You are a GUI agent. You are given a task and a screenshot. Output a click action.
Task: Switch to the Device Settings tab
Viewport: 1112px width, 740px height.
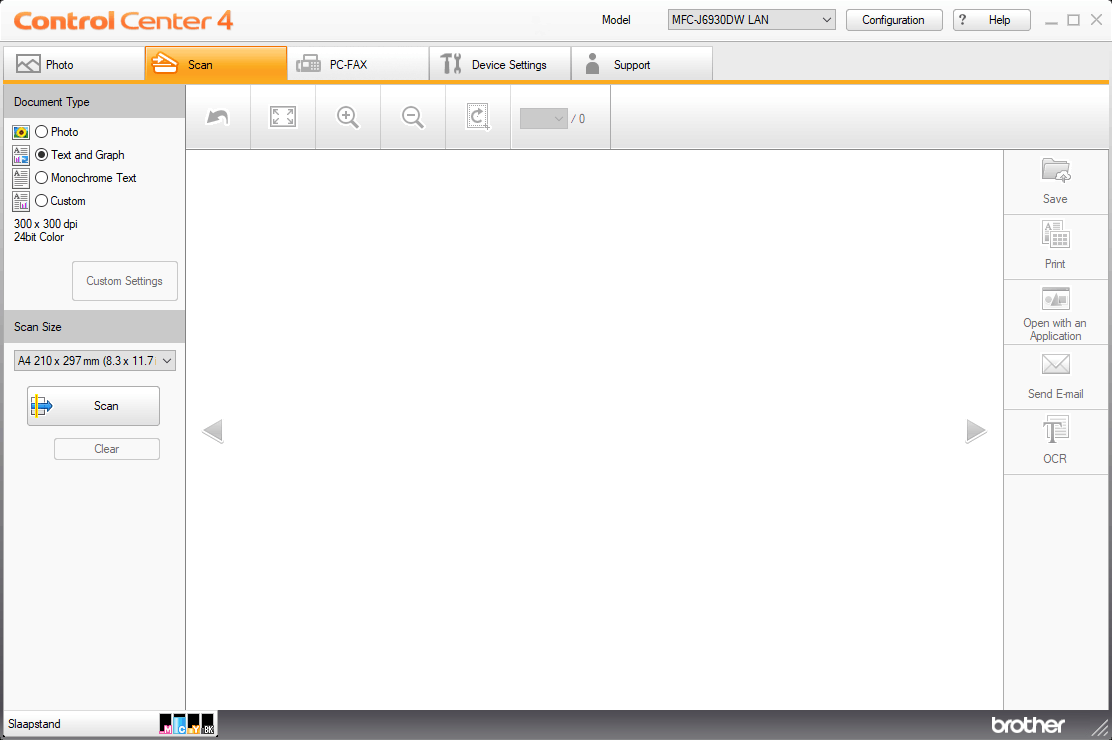(x=500, y=65)
